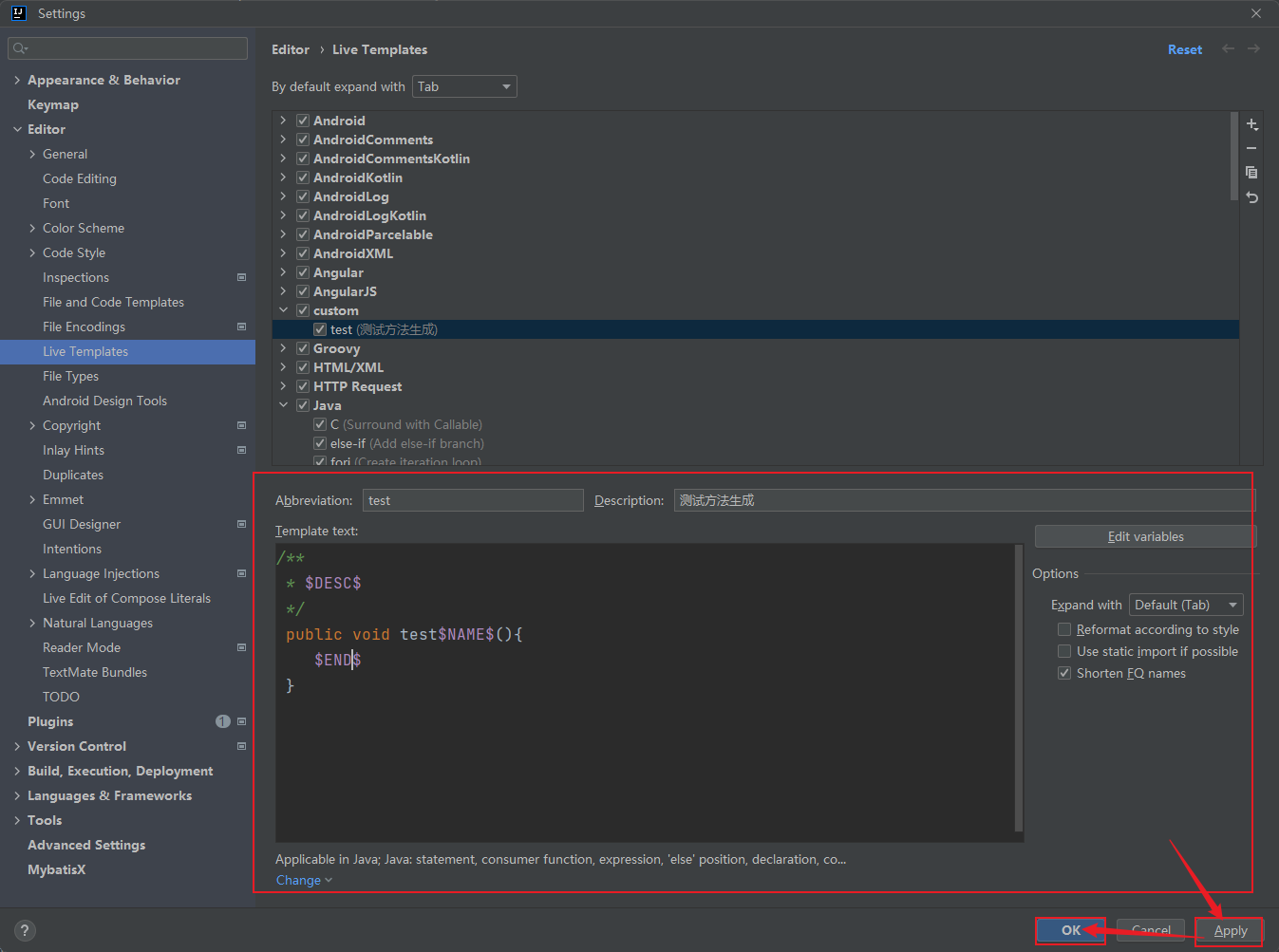The height and width of the screenshot is (952, 1279).
Task: Select the 'C (Surround with Callable)' template
Action: pyautogui.click(x=406, y=424)
